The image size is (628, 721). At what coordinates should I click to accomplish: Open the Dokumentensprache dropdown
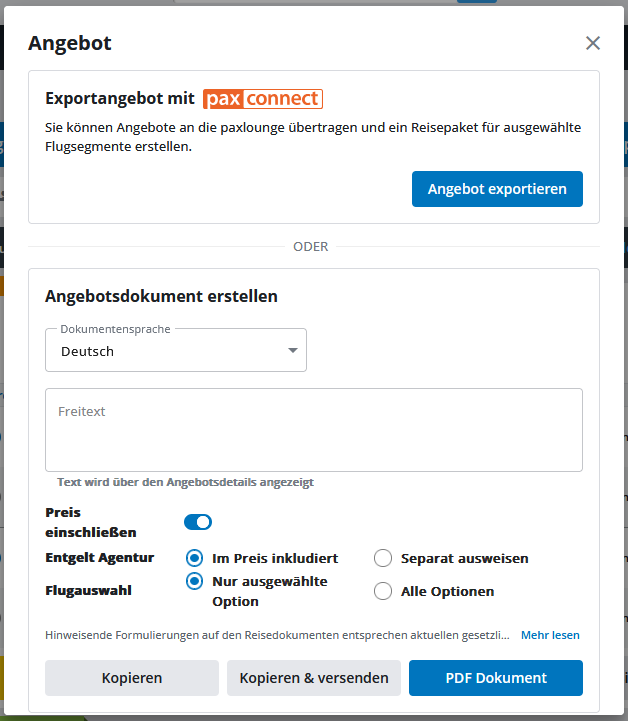(176, 351)
